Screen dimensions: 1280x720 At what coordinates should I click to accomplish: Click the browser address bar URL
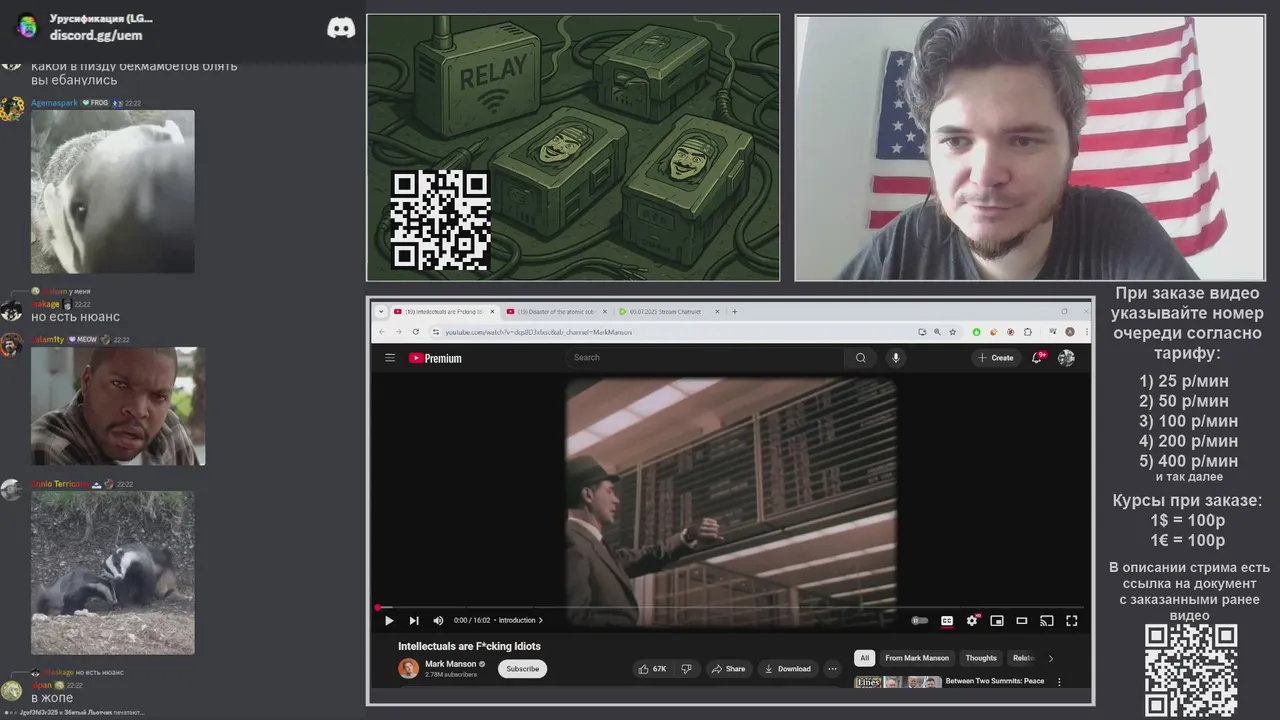(x=538, y=331)
